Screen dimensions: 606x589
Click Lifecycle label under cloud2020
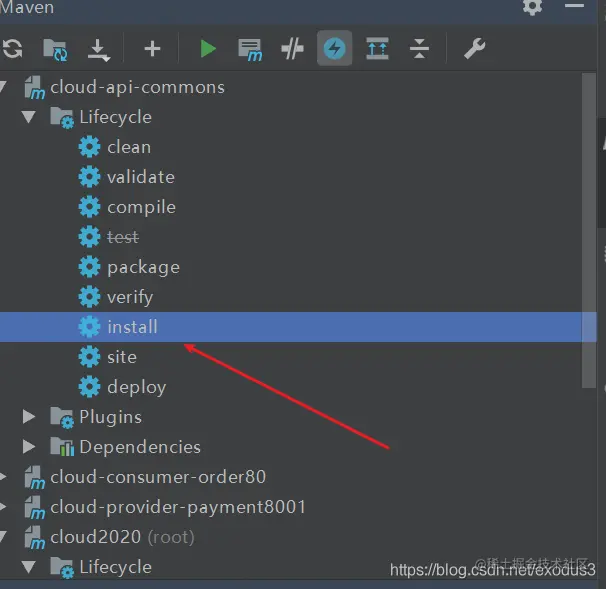[116, 567]
